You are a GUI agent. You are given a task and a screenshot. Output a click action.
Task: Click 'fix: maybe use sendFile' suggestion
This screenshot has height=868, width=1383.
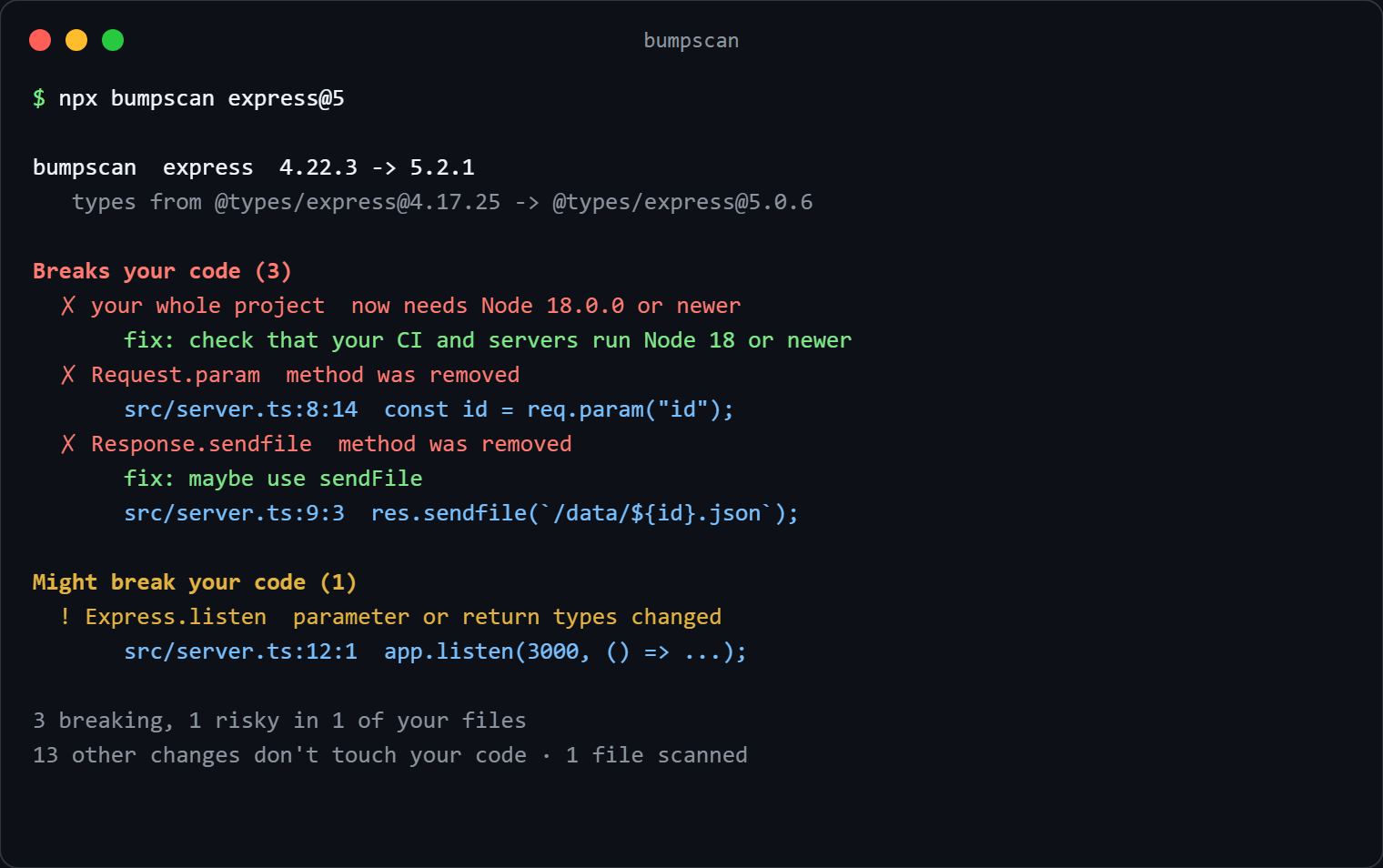(273, 479)
